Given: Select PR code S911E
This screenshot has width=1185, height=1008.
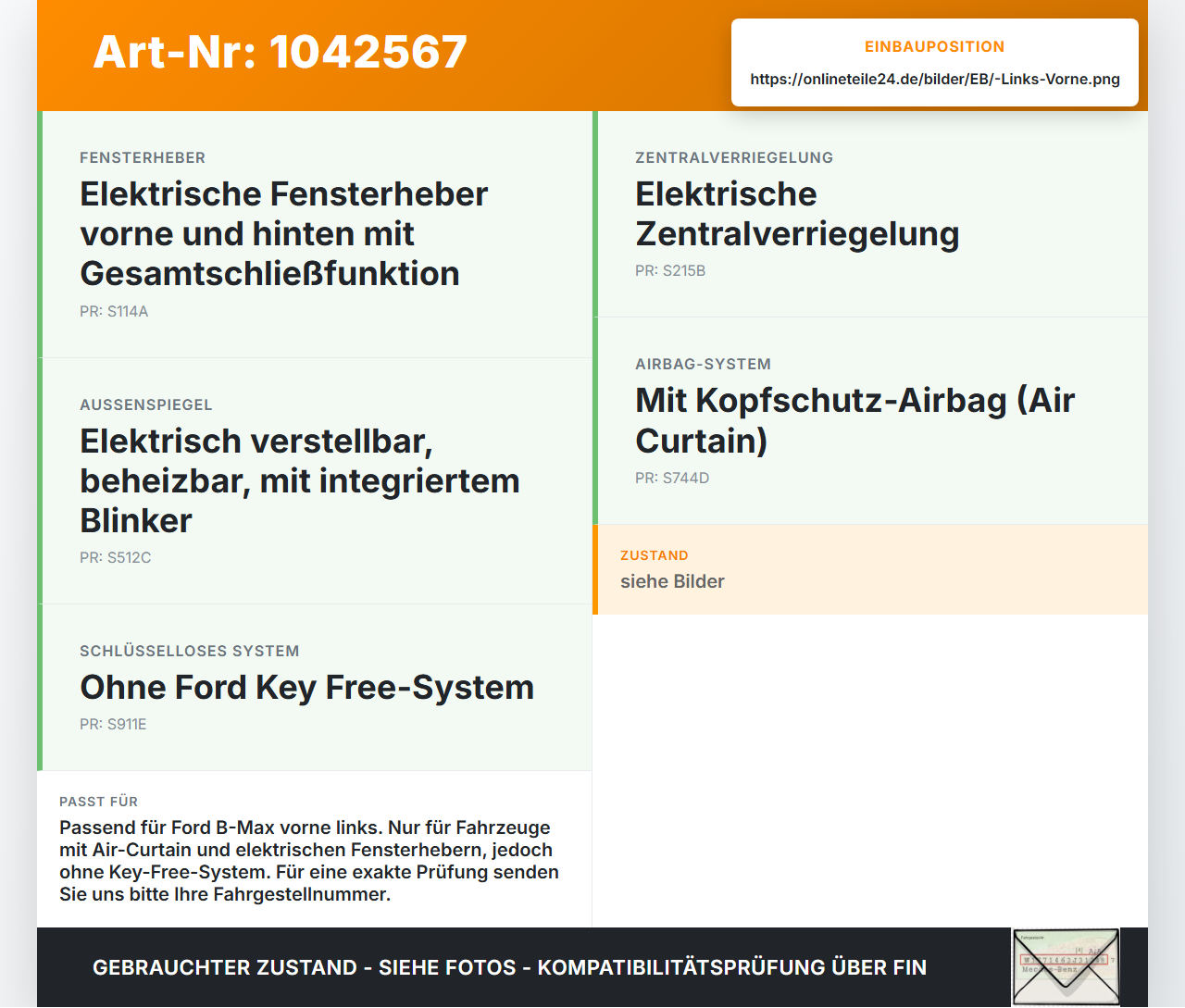Looking at the screenshot, I should tap(113, 724).
